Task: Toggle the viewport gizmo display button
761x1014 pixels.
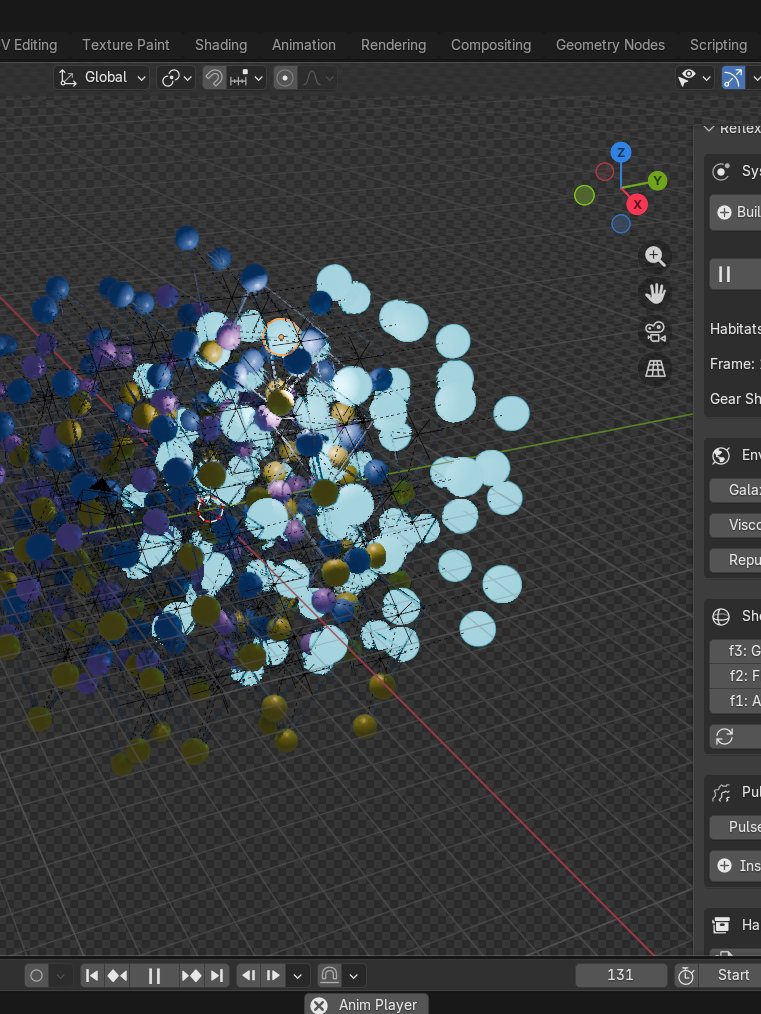Action: point(733,78)
